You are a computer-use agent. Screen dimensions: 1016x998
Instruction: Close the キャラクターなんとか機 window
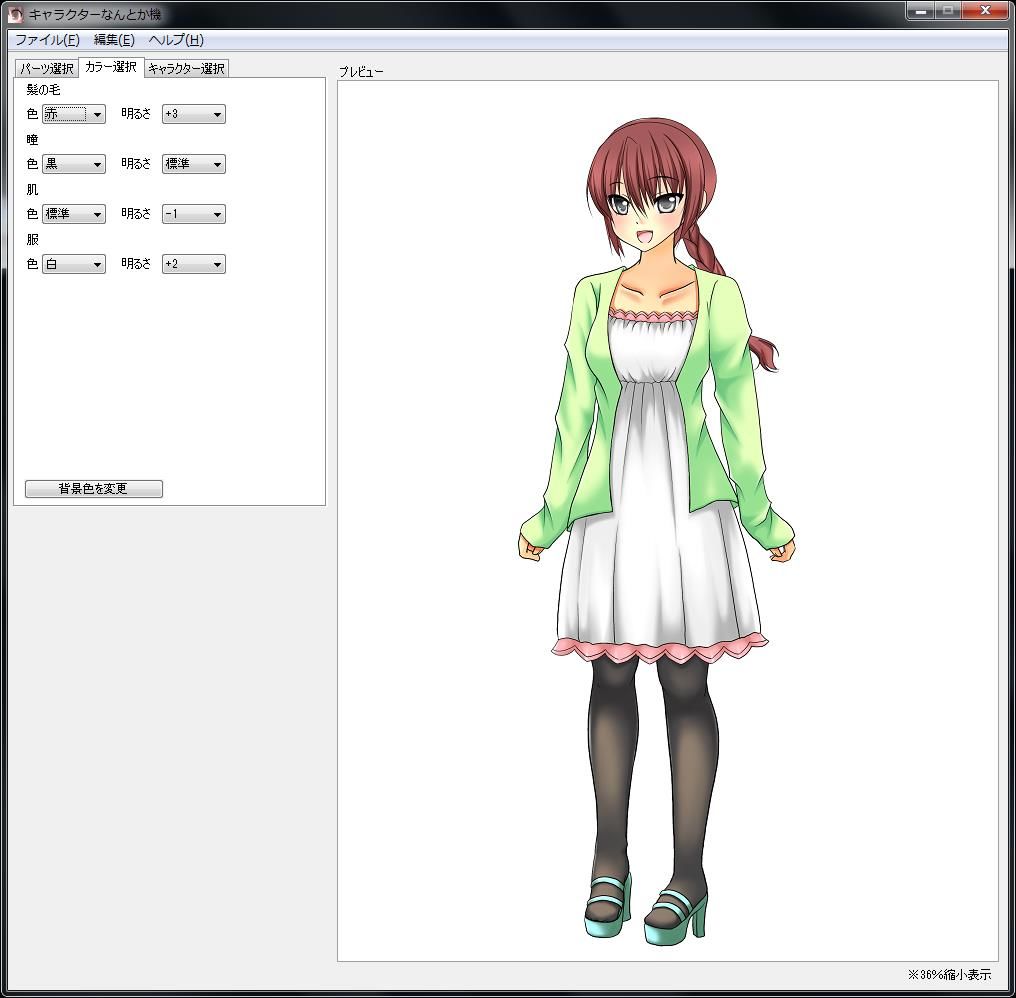985,10
